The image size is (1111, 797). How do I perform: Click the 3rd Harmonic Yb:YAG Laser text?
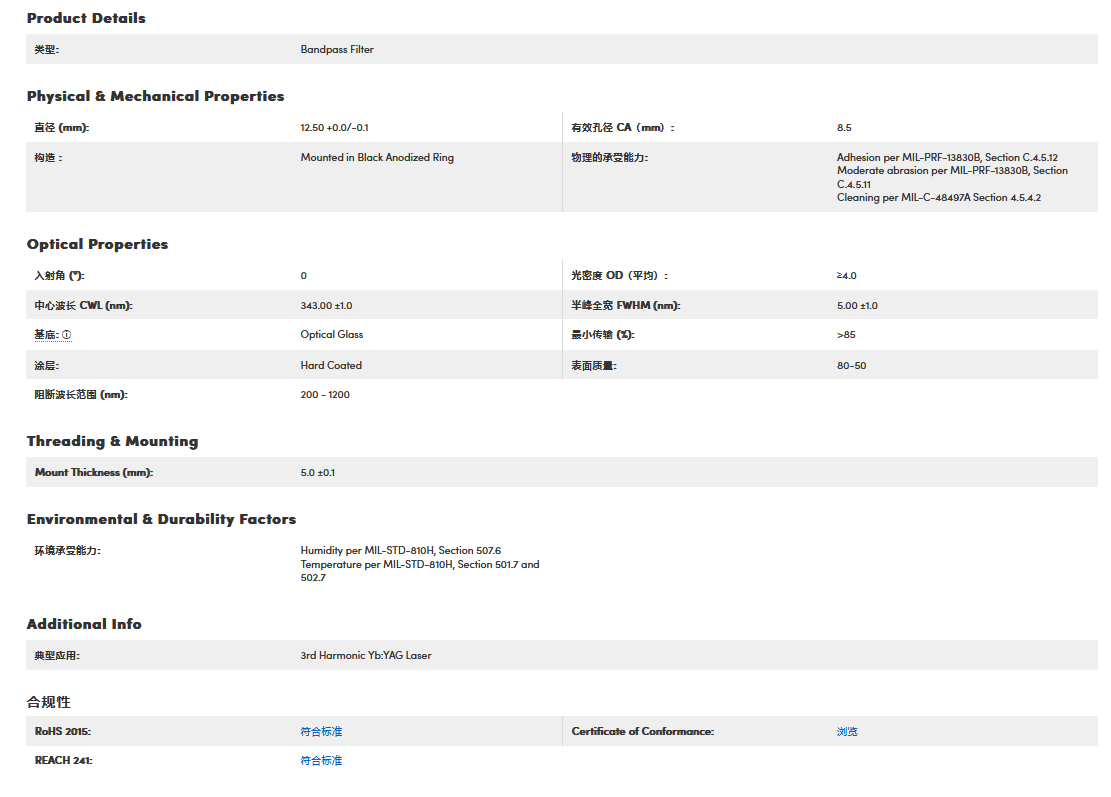click(366, 656)
